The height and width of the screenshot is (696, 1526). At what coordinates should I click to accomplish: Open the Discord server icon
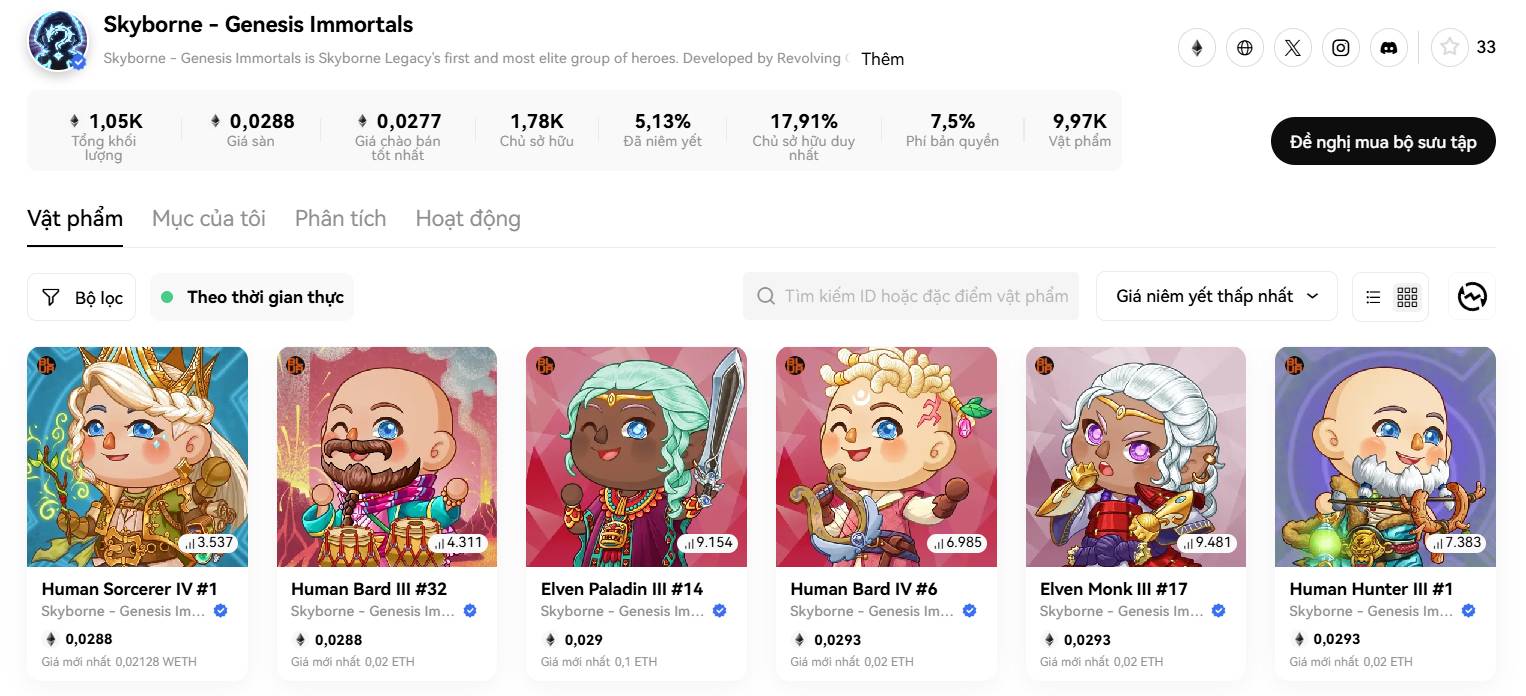[x=1389, y=47]
